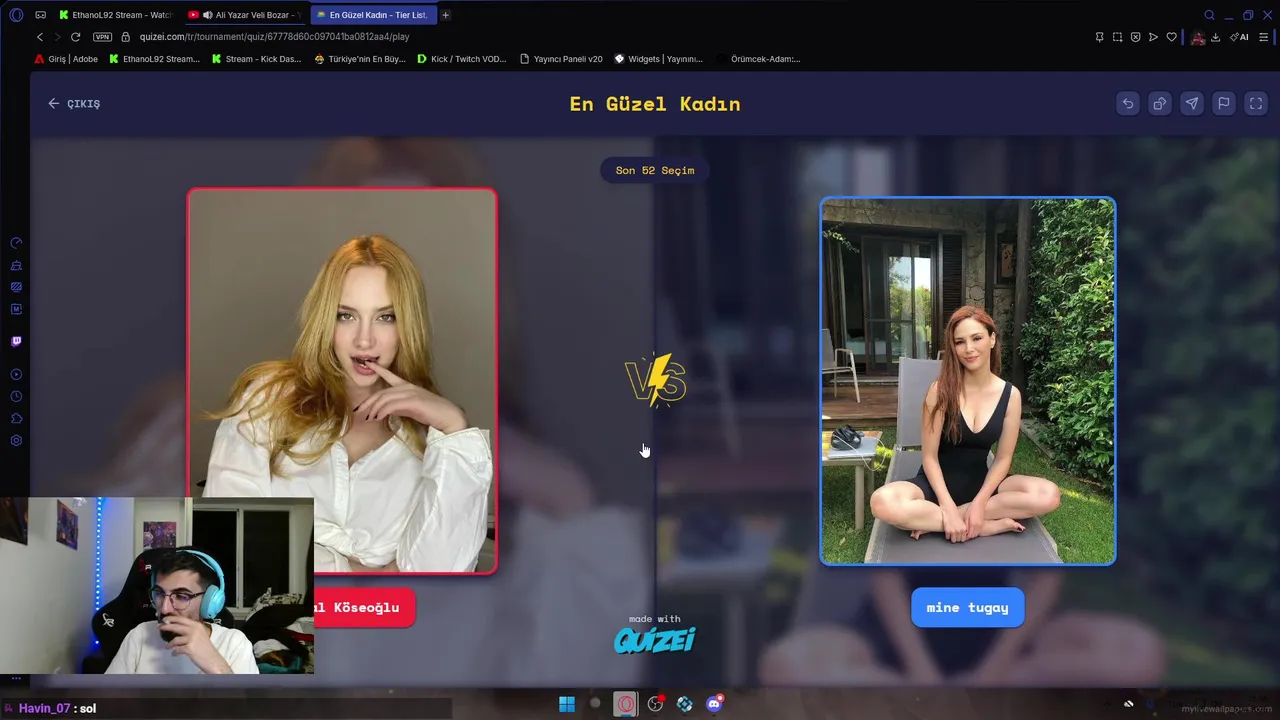Open Stream - Kick Das... bookmark
This screenshot has height=720, width=1280.
coord(256,59)
